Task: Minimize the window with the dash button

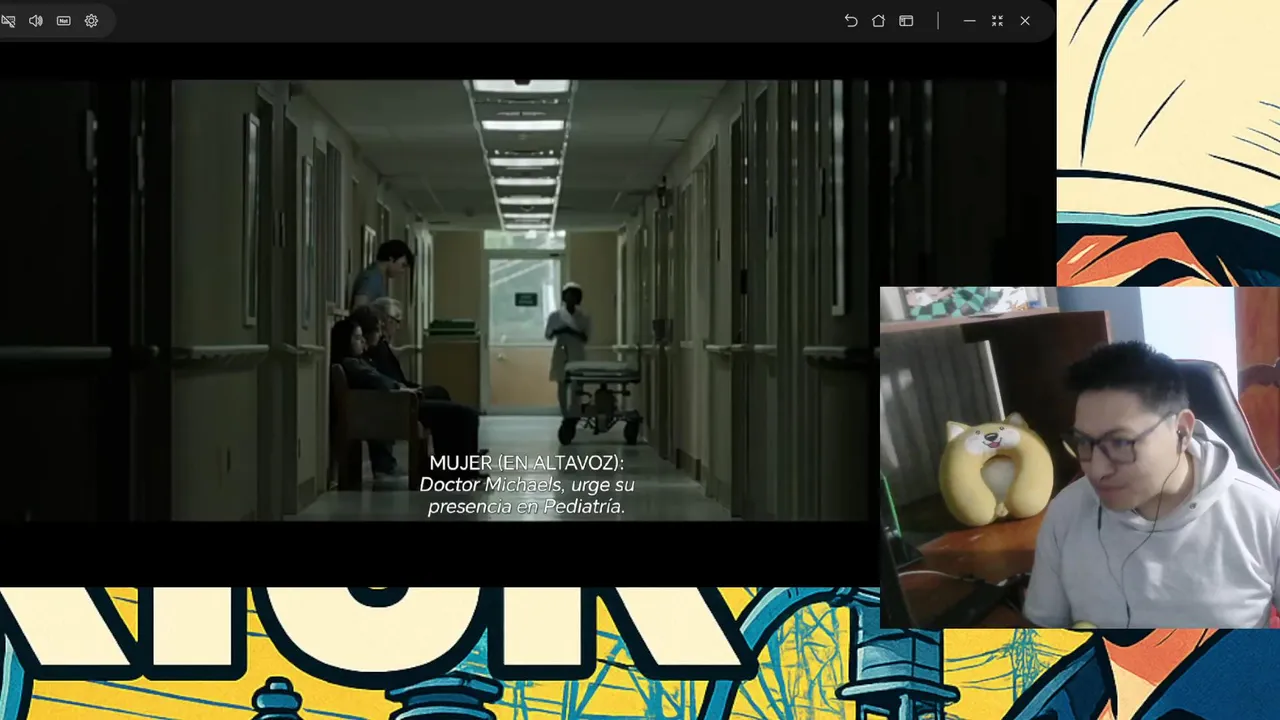Action: pos(969,21)
